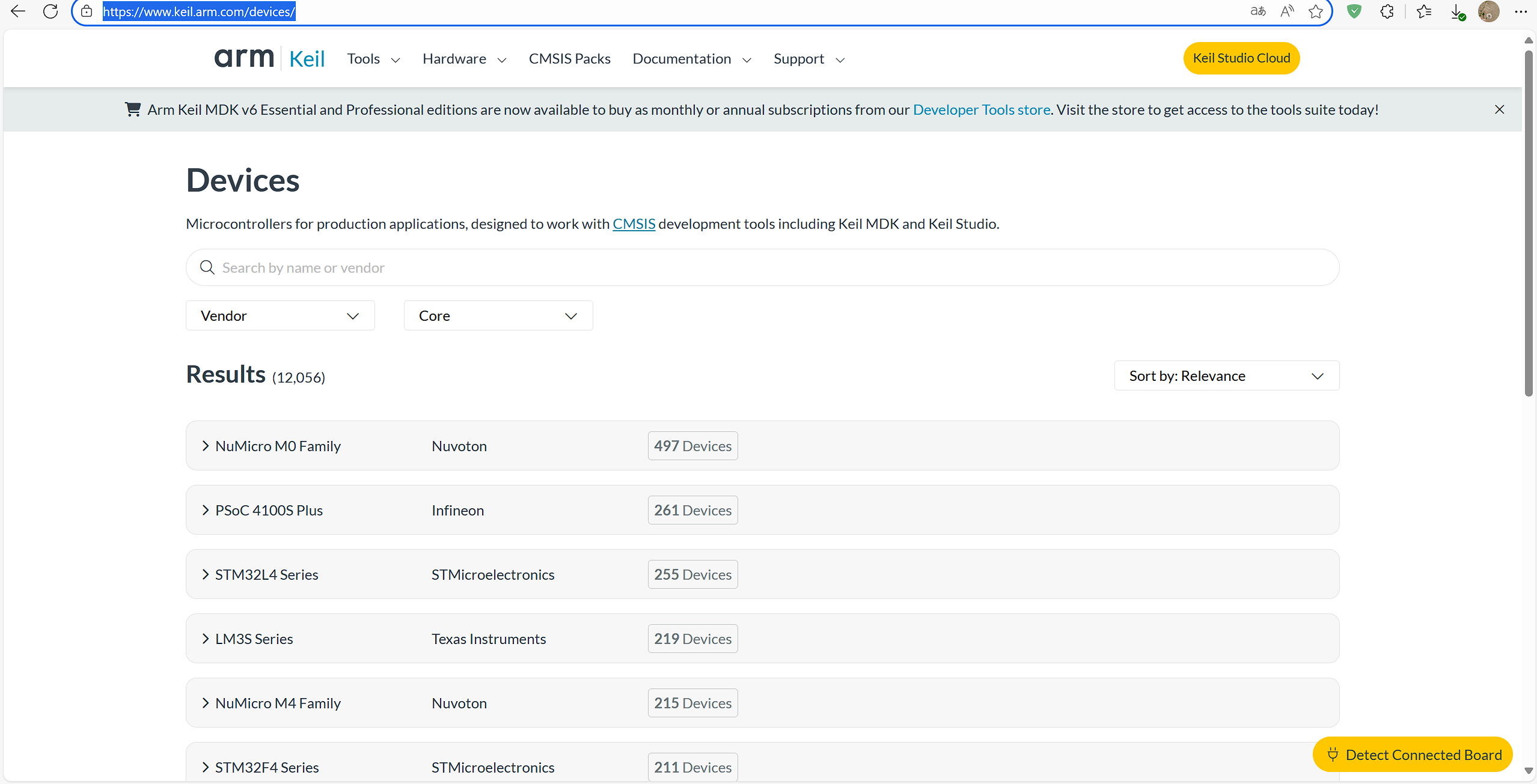Image resolution: width=1537 pixels, height=784 pixels.
Task: Open the downloads icon
Action: pos(1458,12)
